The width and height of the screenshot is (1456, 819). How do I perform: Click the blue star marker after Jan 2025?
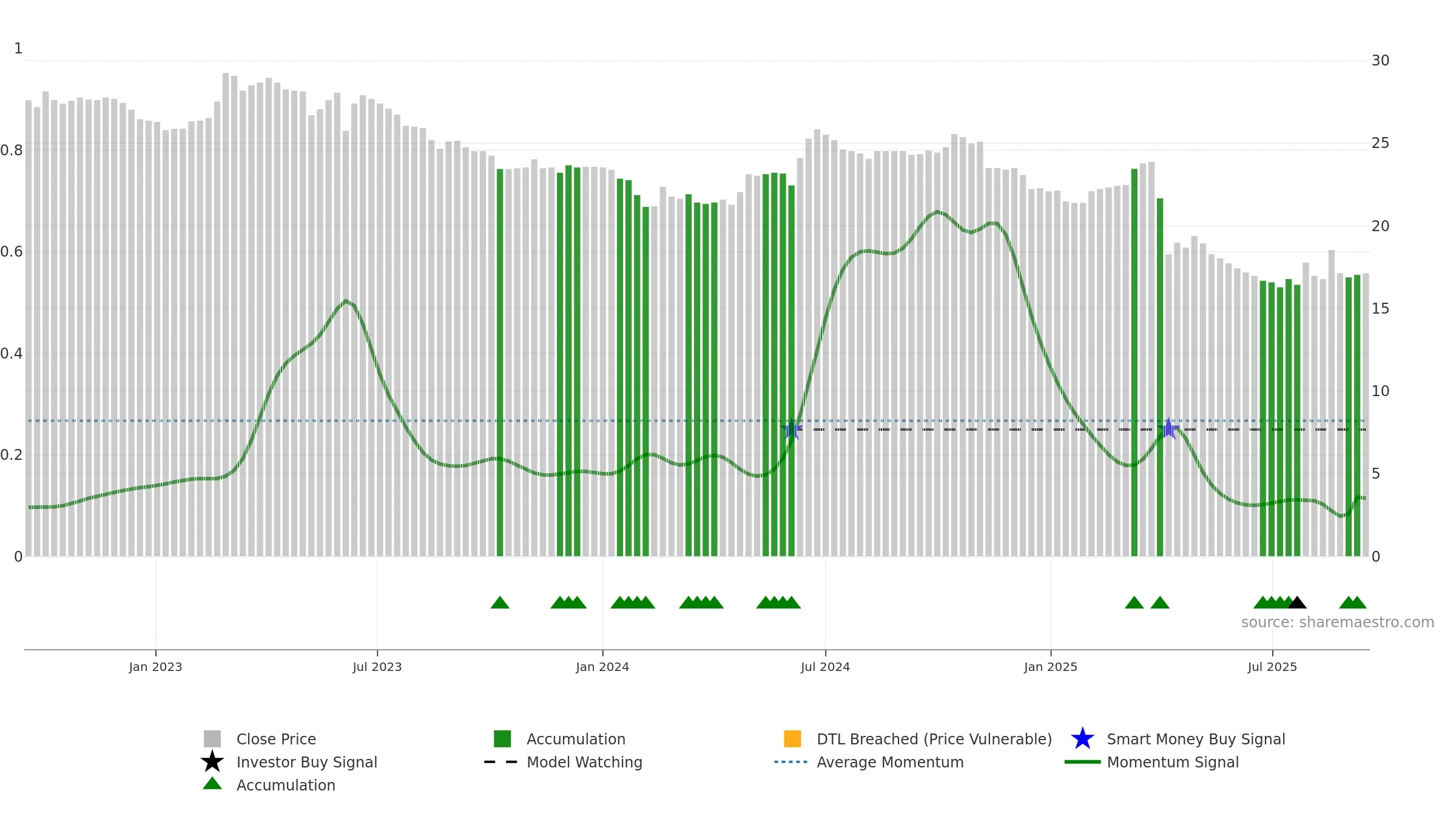[1168, 429]
